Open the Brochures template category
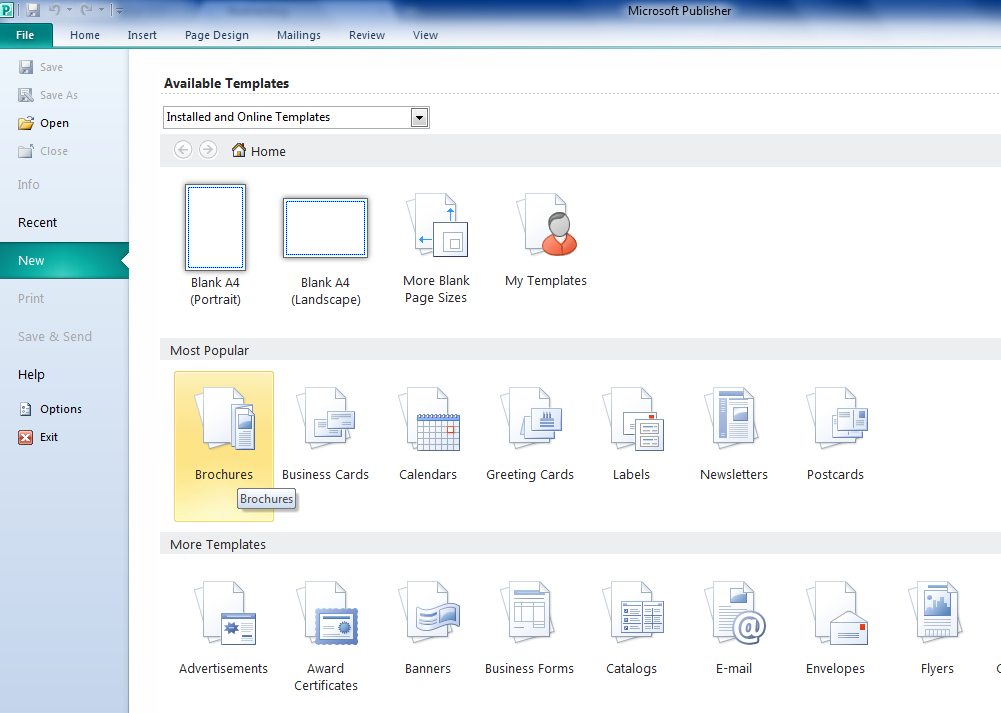 pos(223,446)
